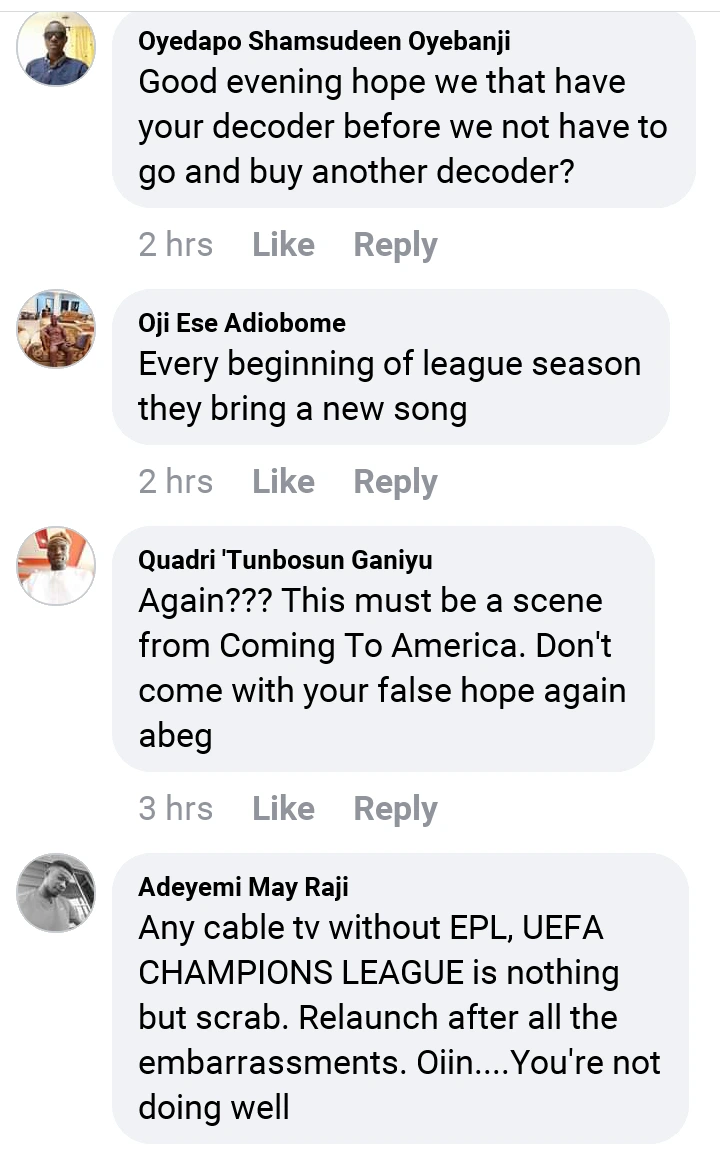Reply to Oyedapo Shamsudeen Oyebanji's comment
This screenshot has width=720, height=1149.
(x=395, y=245)
